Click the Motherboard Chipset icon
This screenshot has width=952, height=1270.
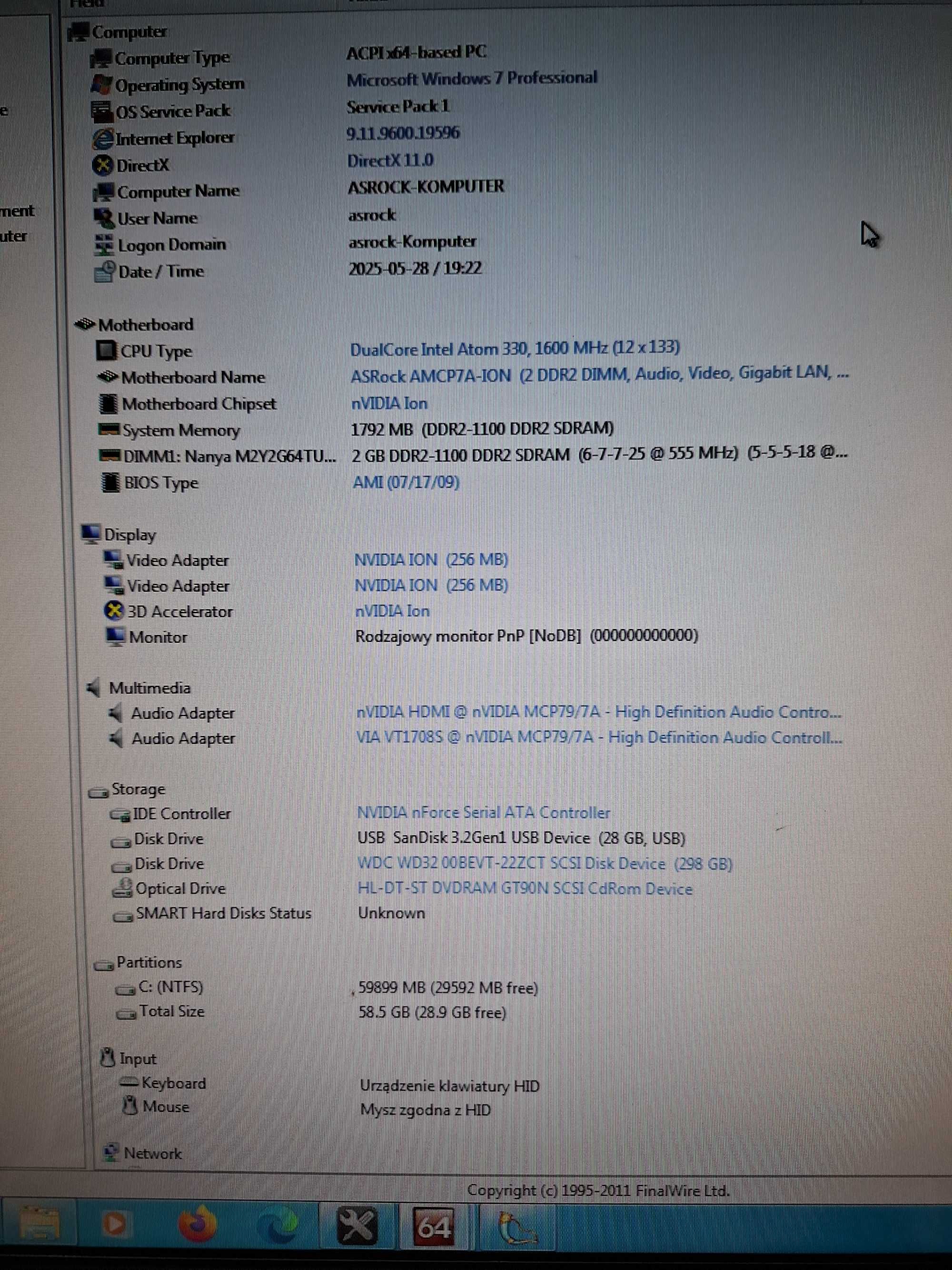[x=108, y=404]
